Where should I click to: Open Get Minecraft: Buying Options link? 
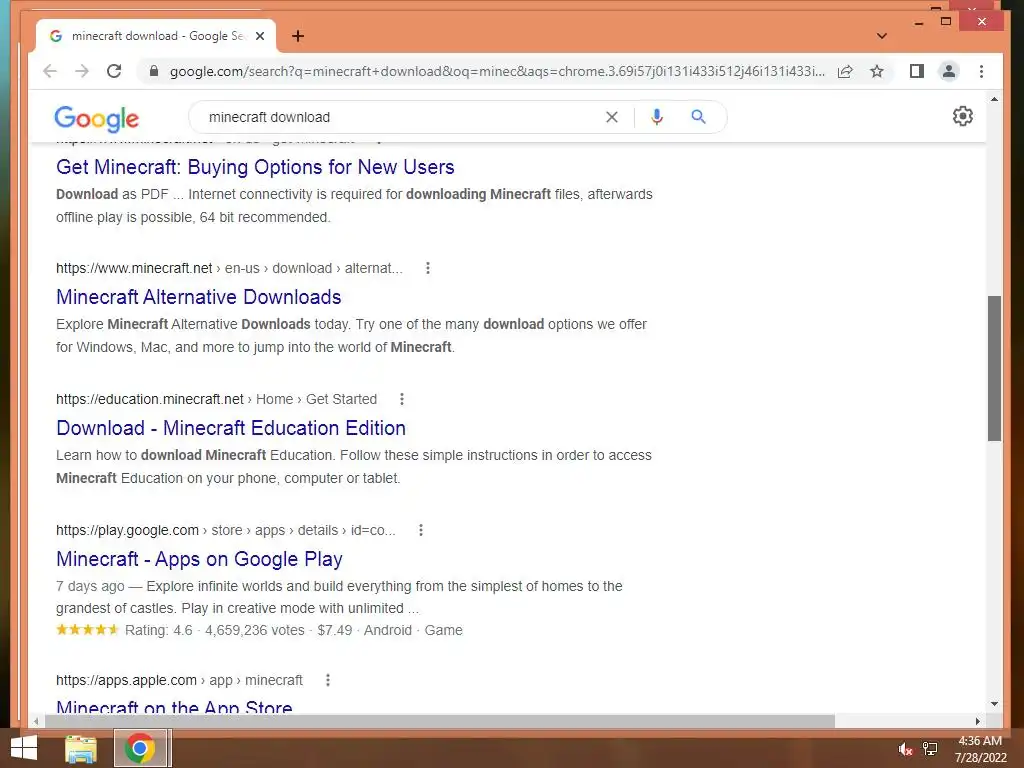[x=255, y=167]
